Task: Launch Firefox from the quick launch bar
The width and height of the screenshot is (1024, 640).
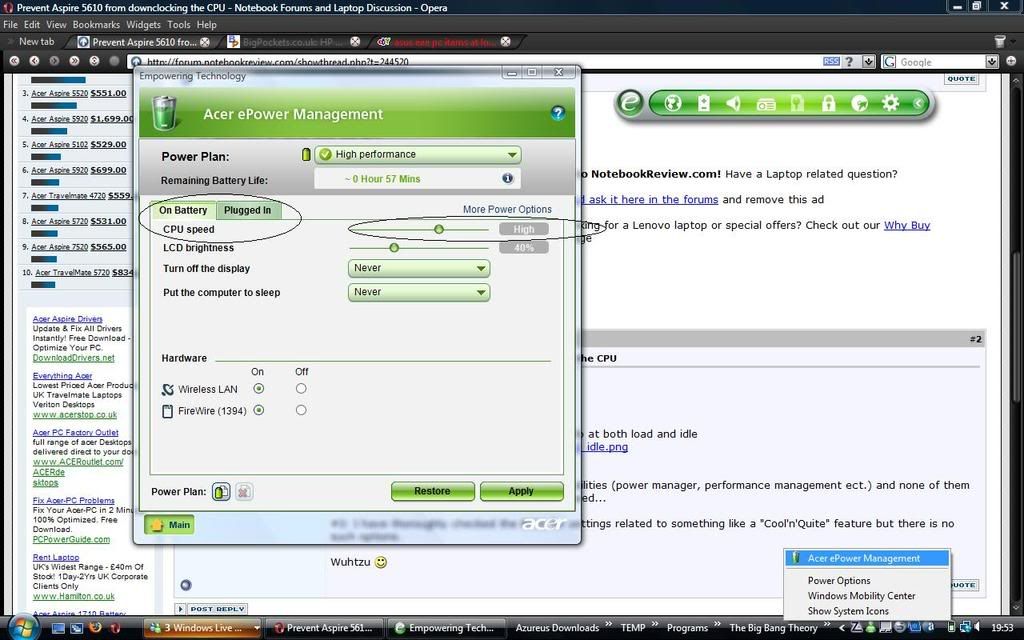Action: tap(95, 628)
